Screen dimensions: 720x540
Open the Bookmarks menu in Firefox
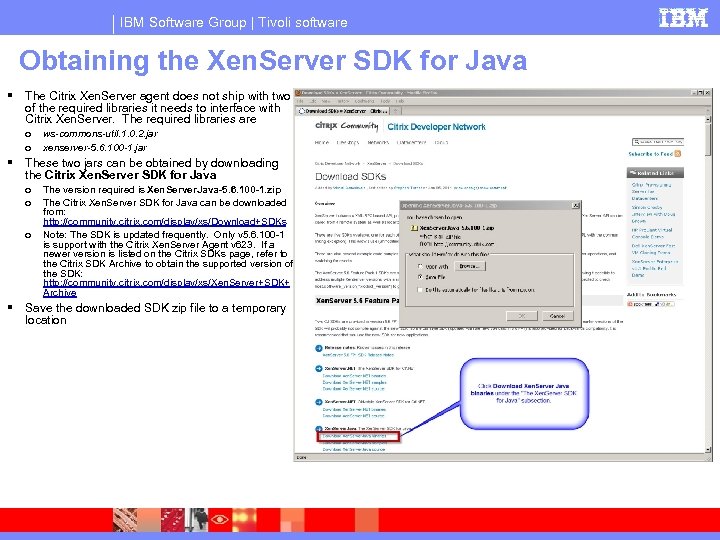click(x=365, y=101)
